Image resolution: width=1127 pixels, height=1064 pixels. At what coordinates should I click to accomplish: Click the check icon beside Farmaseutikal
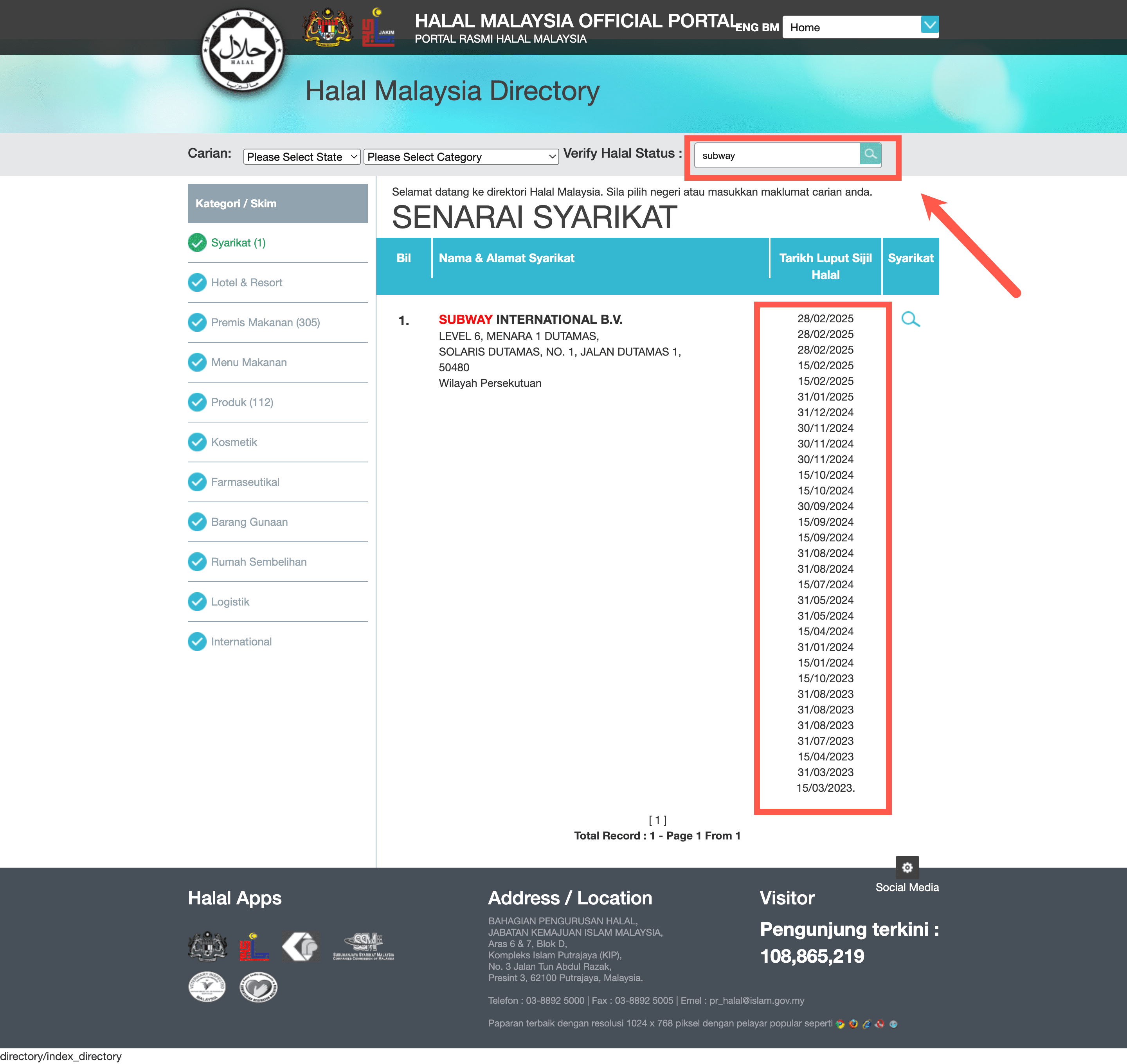pos(197,482)
